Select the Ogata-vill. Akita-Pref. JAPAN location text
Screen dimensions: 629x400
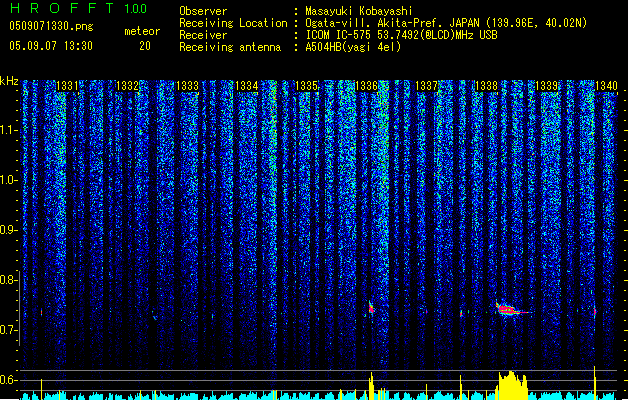point(446,23)
